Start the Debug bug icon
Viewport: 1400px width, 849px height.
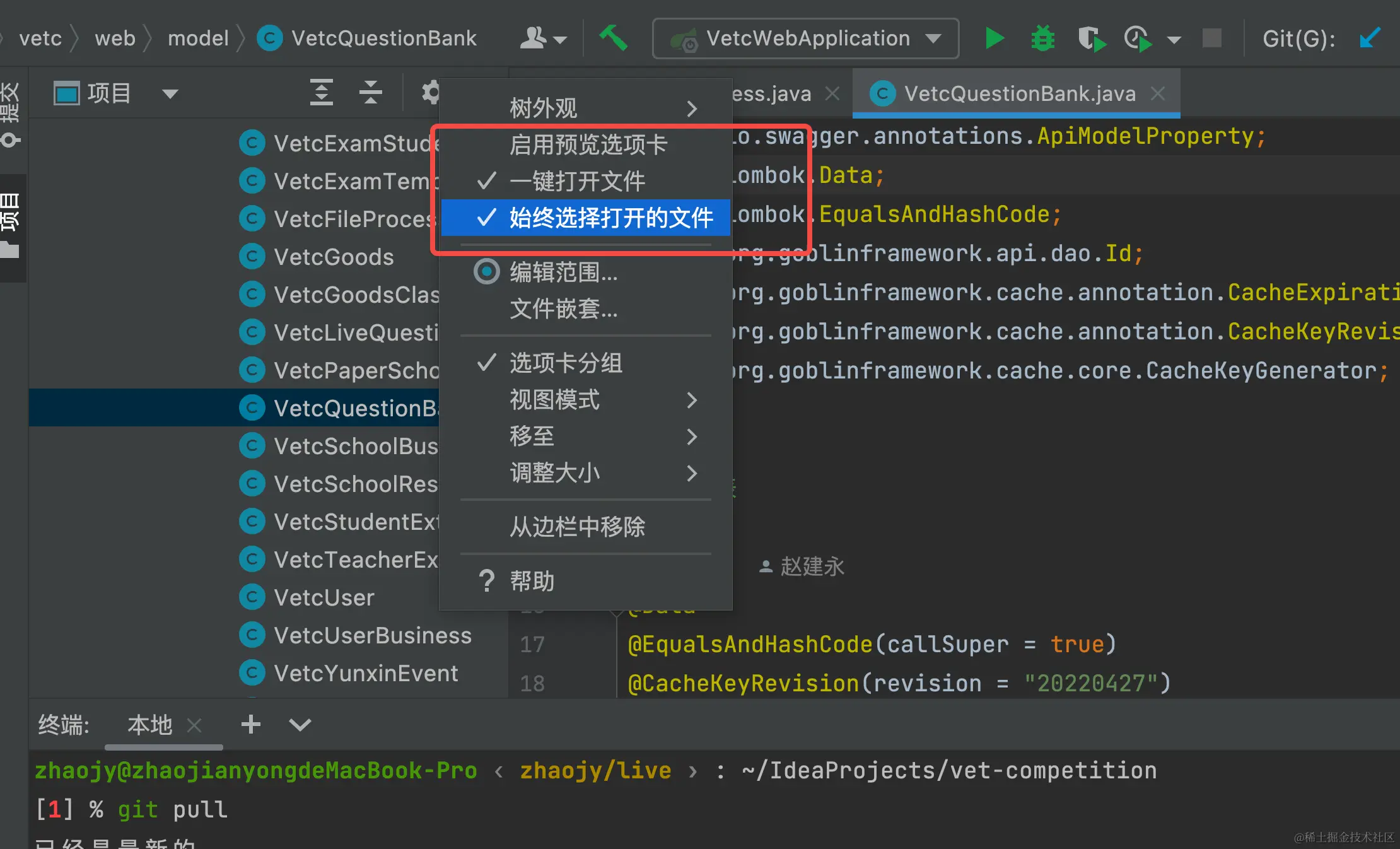(1042, 38)
